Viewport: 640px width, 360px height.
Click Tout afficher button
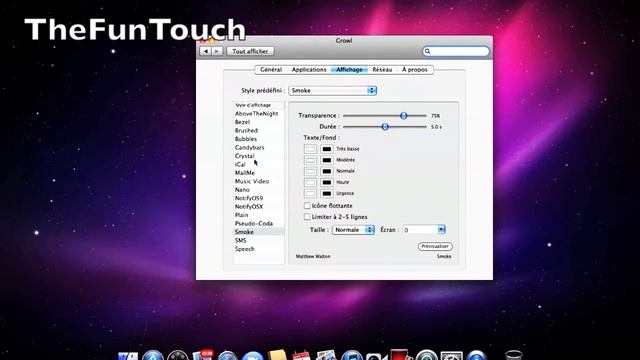[250, 51]
